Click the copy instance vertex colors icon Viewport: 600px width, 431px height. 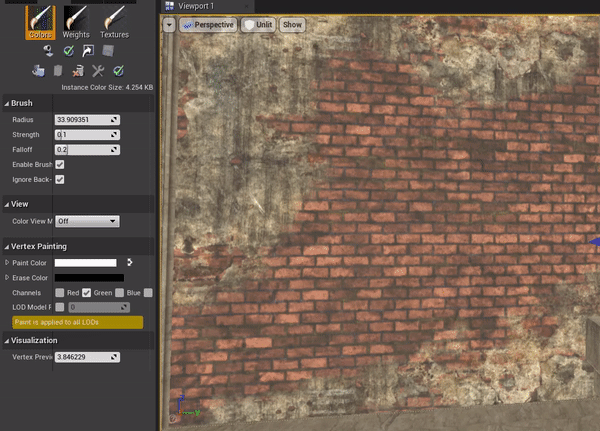tap(38, 71)
